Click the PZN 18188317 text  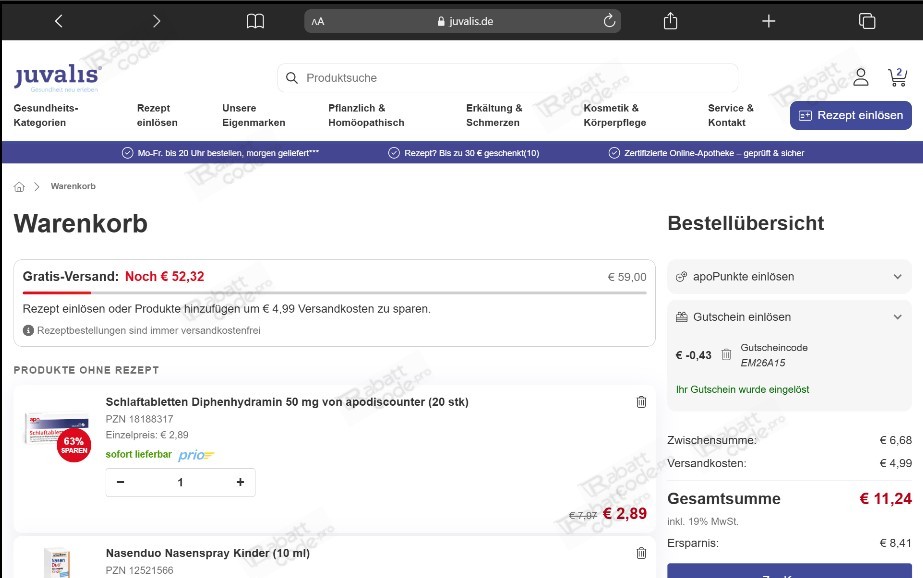(140, 419)
